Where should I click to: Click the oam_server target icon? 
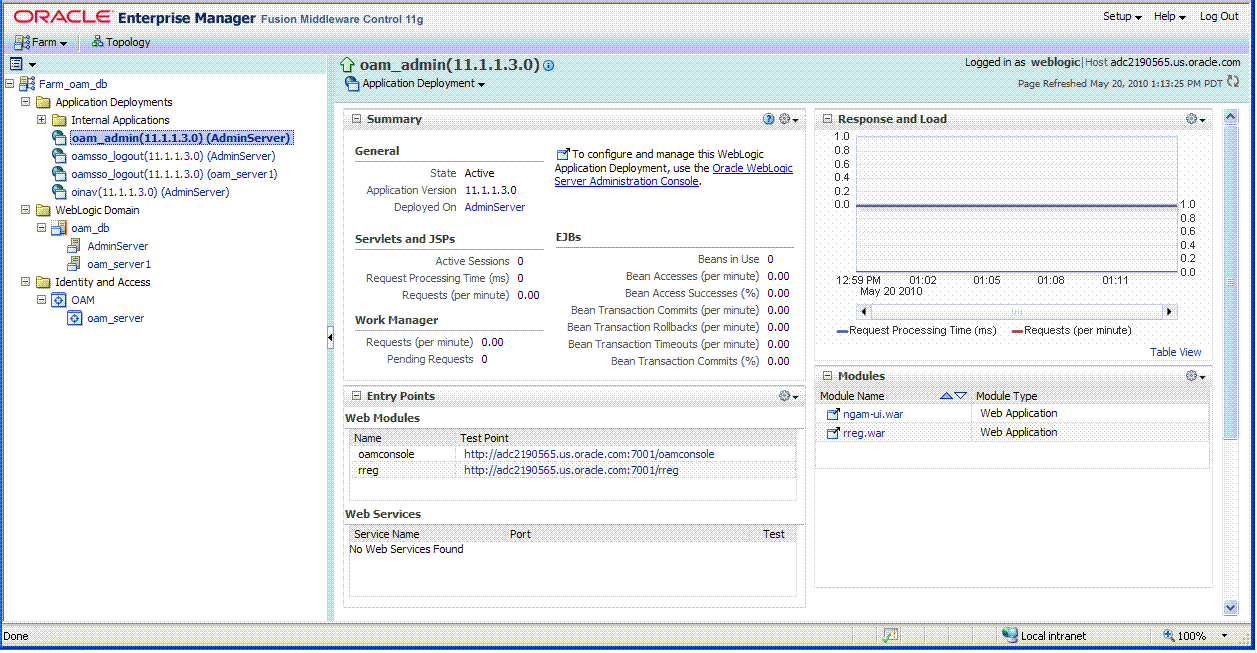pyautogui.click(x=75, y=318)
